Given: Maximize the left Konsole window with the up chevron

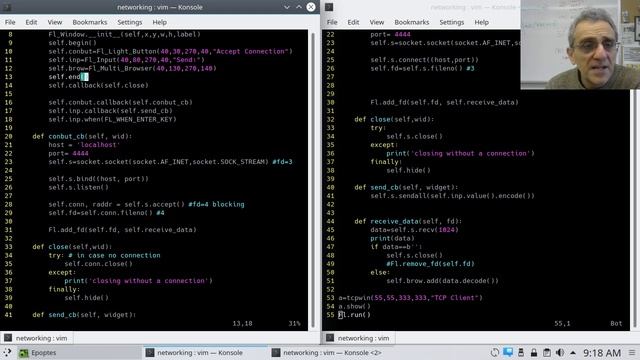Looking at the screenshot, I should click(x=299, y=7).
